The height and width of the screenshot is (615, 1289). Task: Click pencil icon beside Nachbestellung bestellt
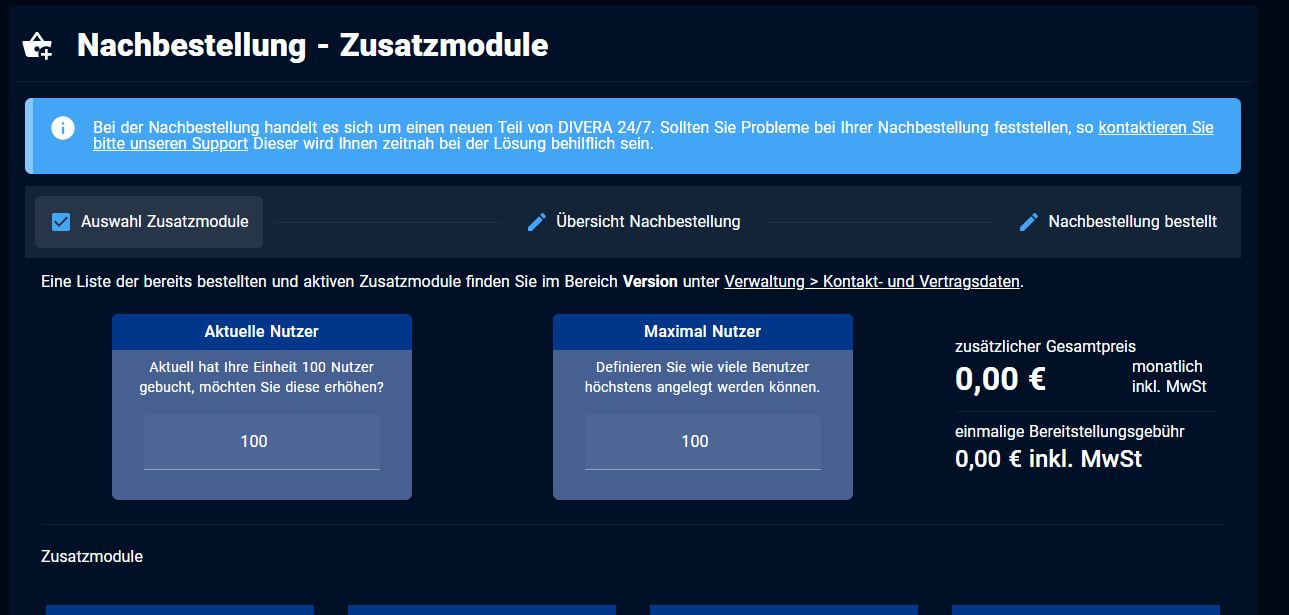(1029, 222)
